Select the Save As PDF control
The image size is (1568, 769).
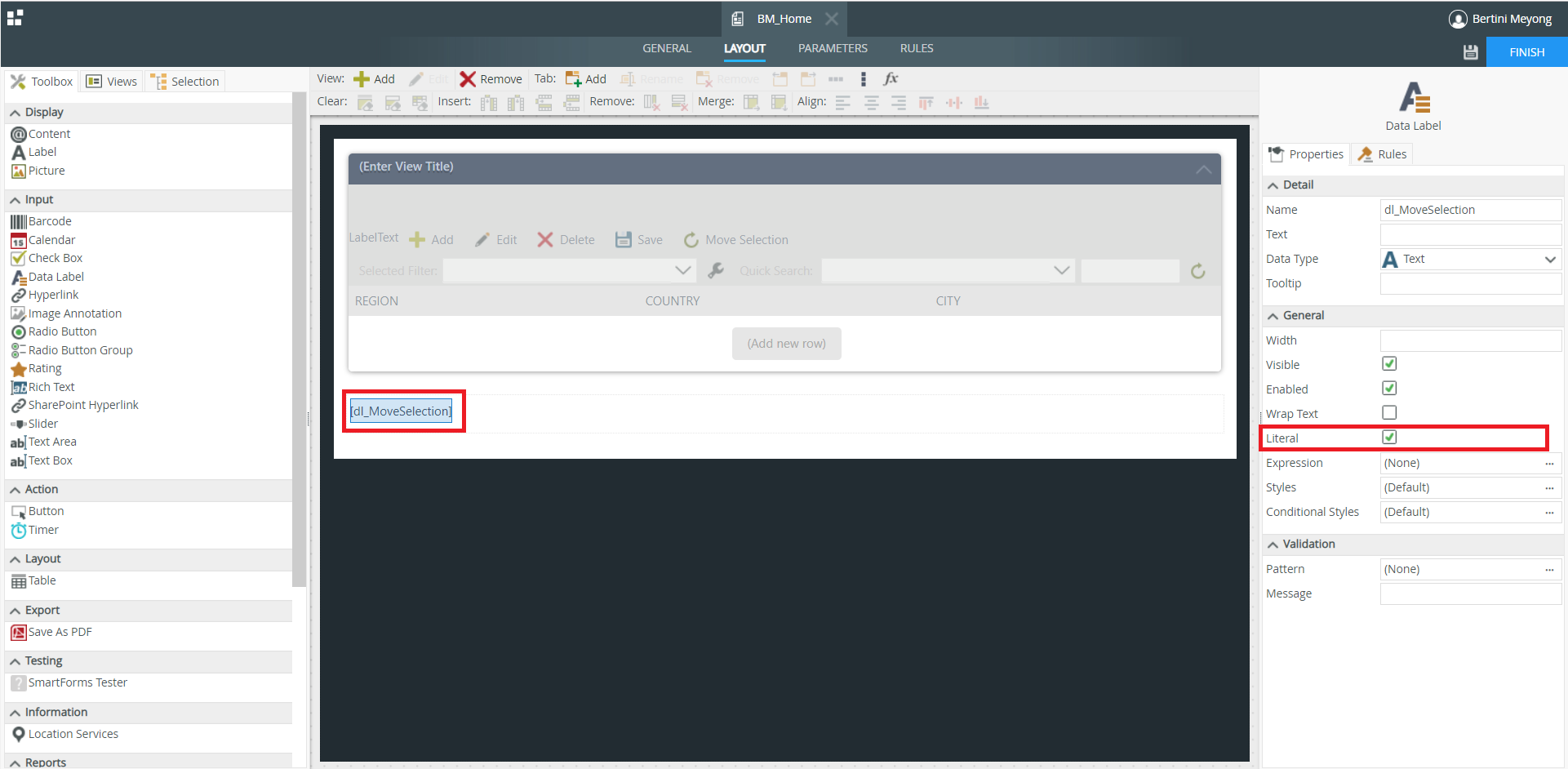click(59, 632)
